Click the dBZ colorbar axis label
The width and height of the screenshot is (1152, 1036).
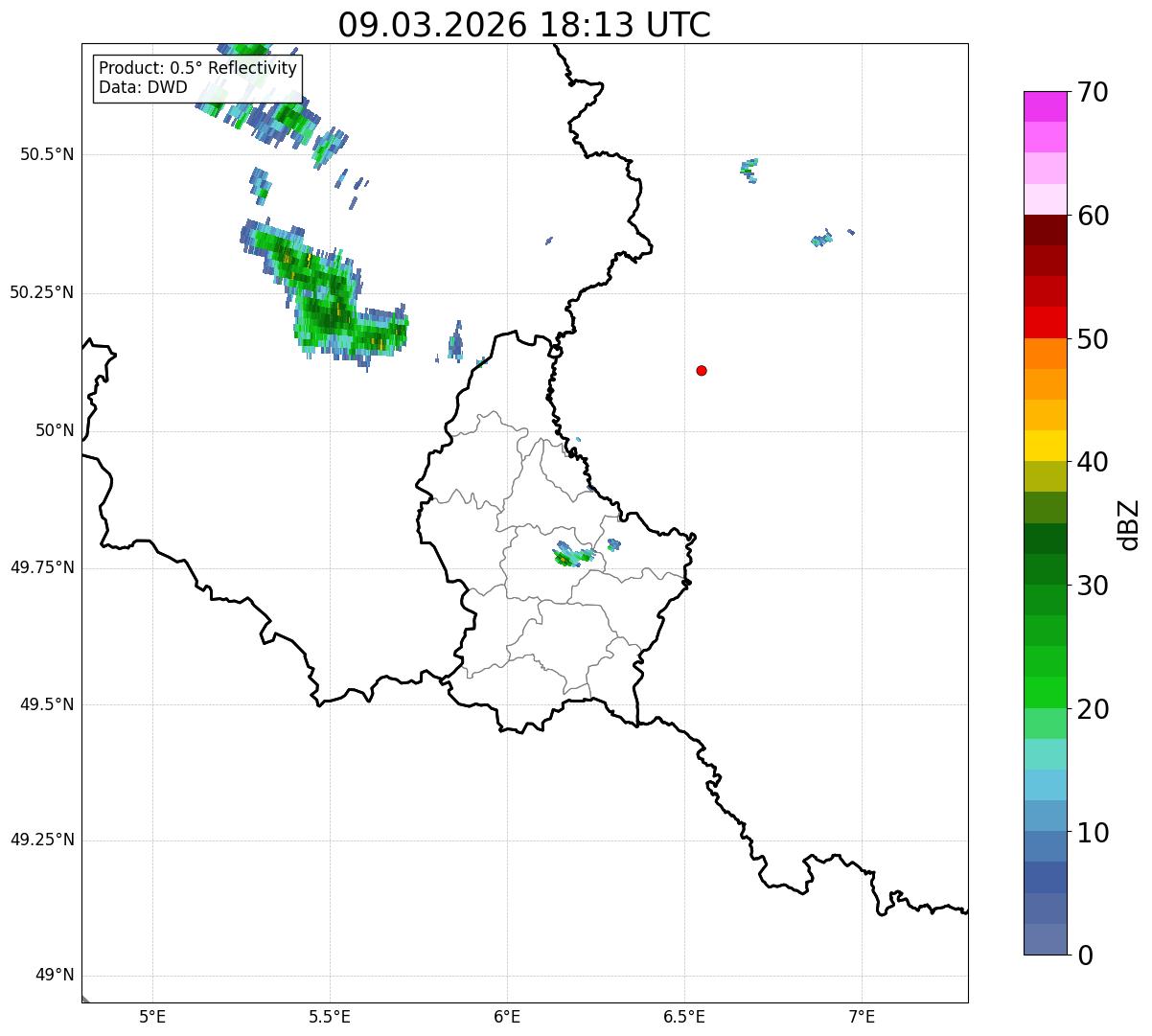1129,523
